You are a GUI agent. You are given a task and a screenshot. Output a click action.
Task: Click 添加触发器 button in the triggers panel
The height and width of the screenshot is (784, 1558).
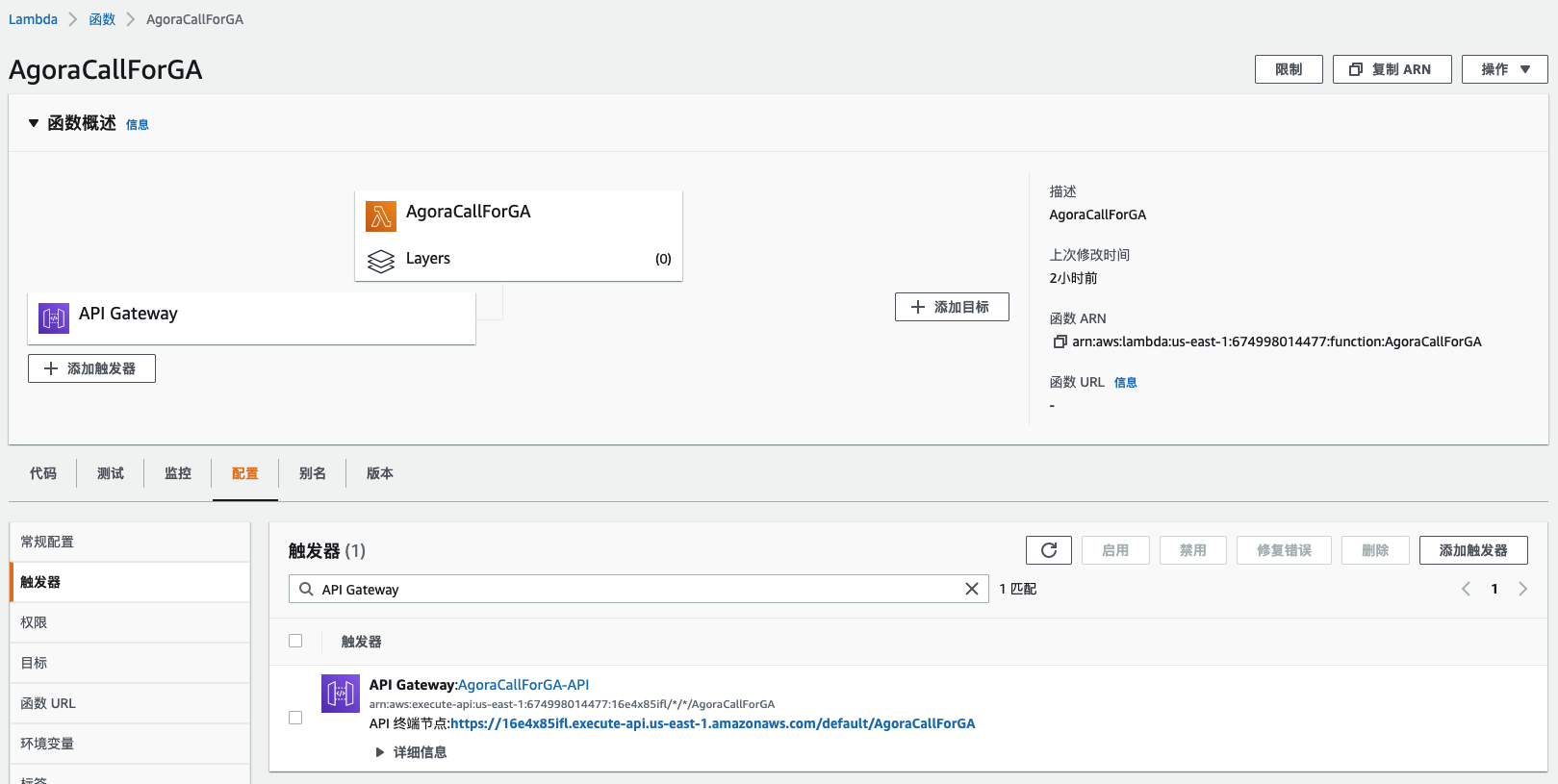click(x=1473, y=550)
